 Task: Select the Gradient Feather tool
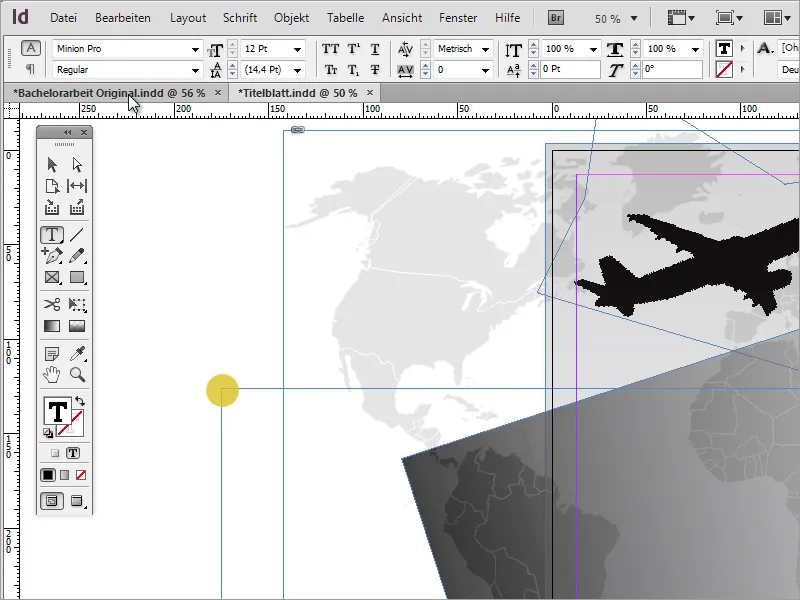[77, 326]
